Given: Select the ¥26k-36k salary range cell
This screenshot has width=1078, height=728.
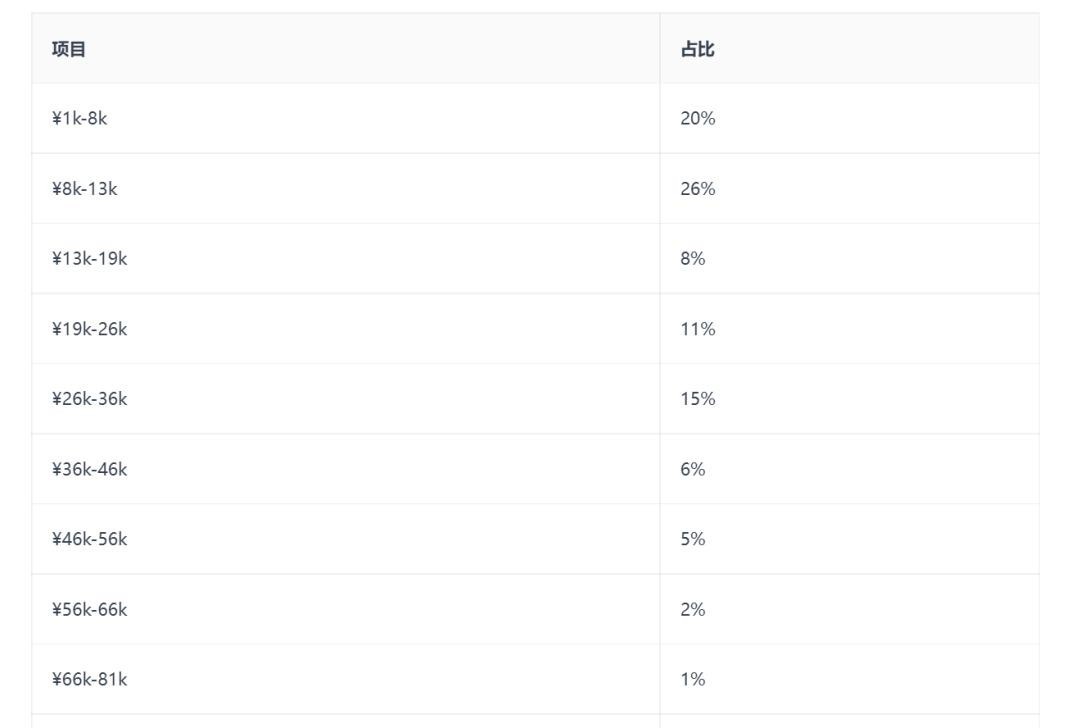Looking at the screenshot, I should [346, 399].
